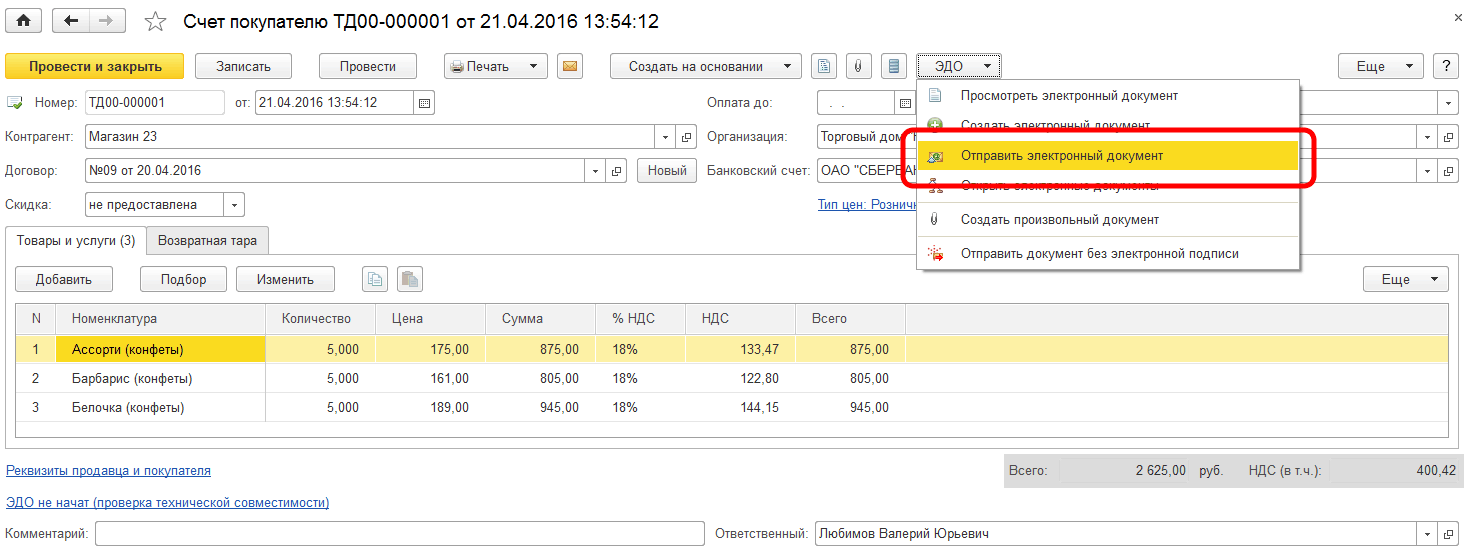Open calendar picker for Оплата до
The height and width of the screenshot is (552, 1473).
(x=903, y=103)
